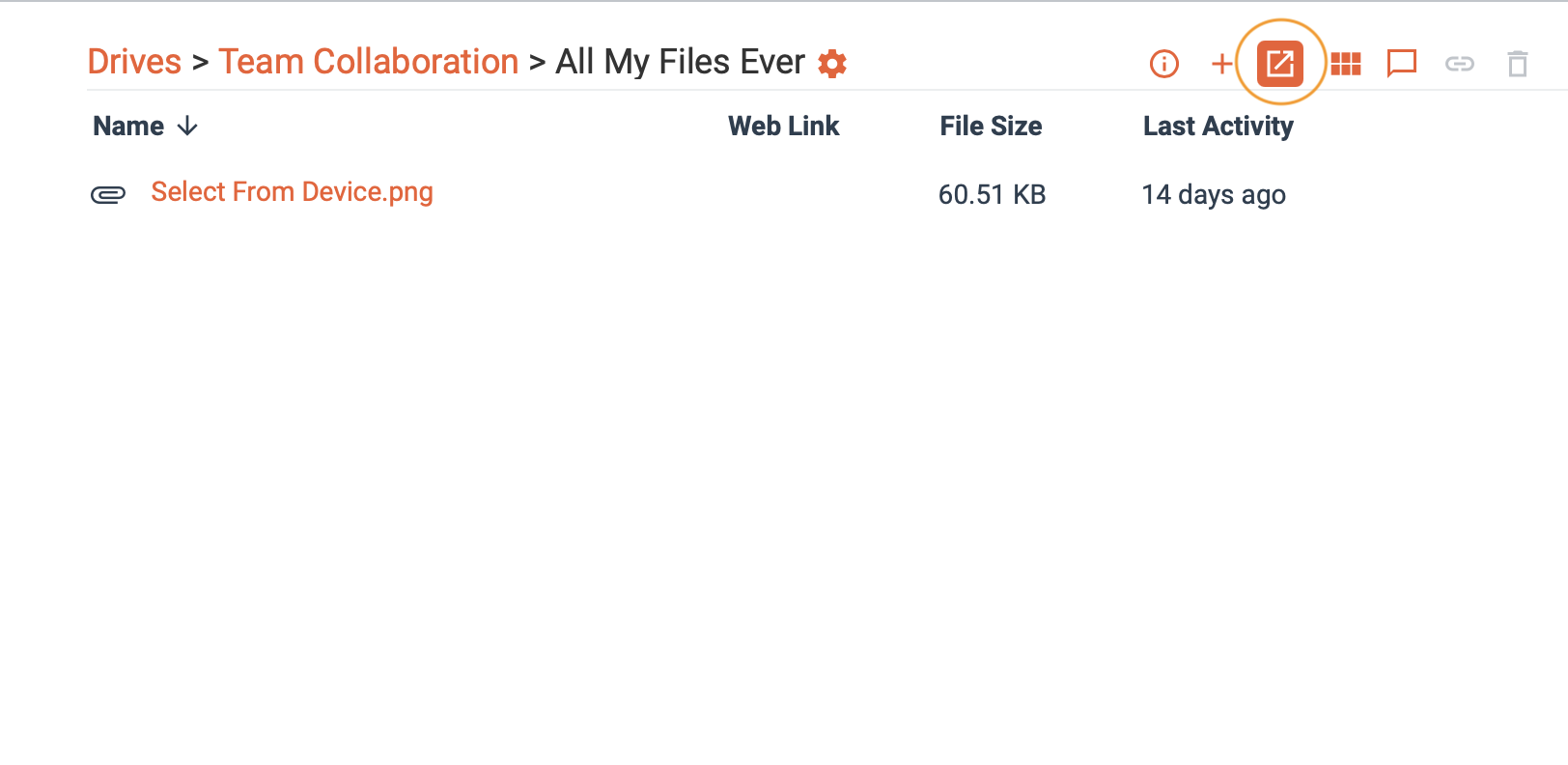Toggle the Name sort direction arrow
The width and height of the screenshot is (1568, 765).
click(x=188, y=127)
